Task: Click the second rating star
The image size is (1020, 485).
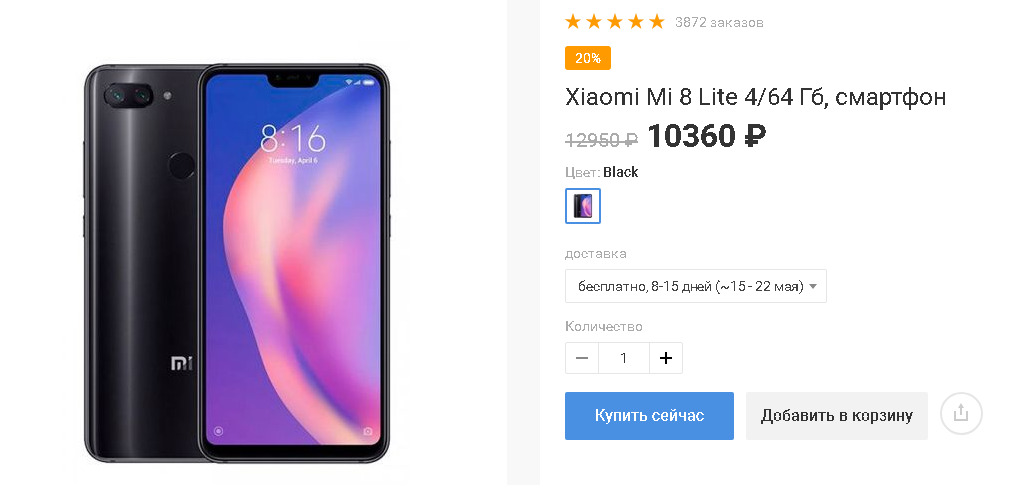Action: coord(594,22)
